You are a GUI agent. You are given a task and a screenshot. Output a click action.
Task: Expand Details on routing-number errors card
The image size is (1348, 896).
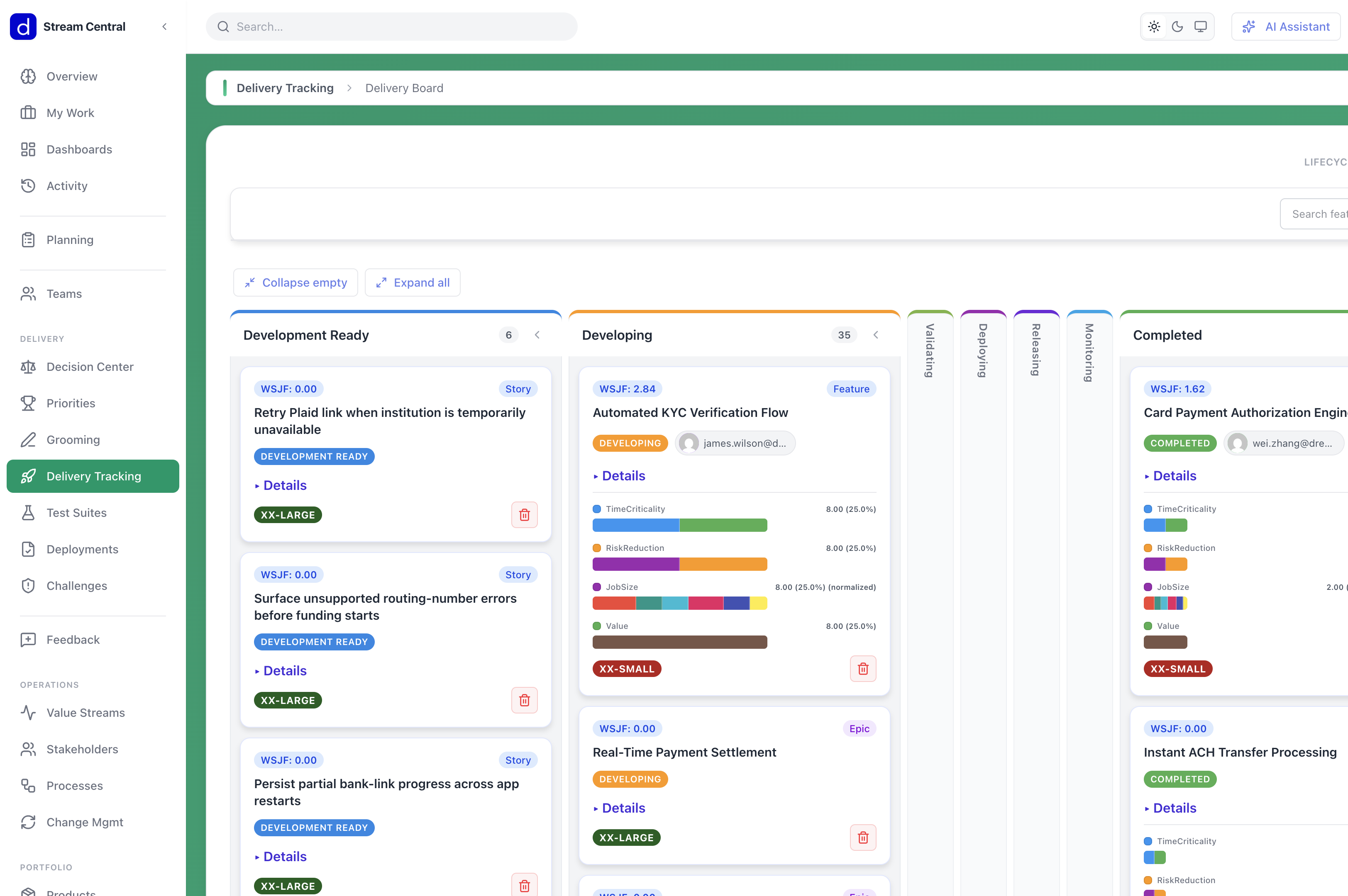(x=281, y=671)
